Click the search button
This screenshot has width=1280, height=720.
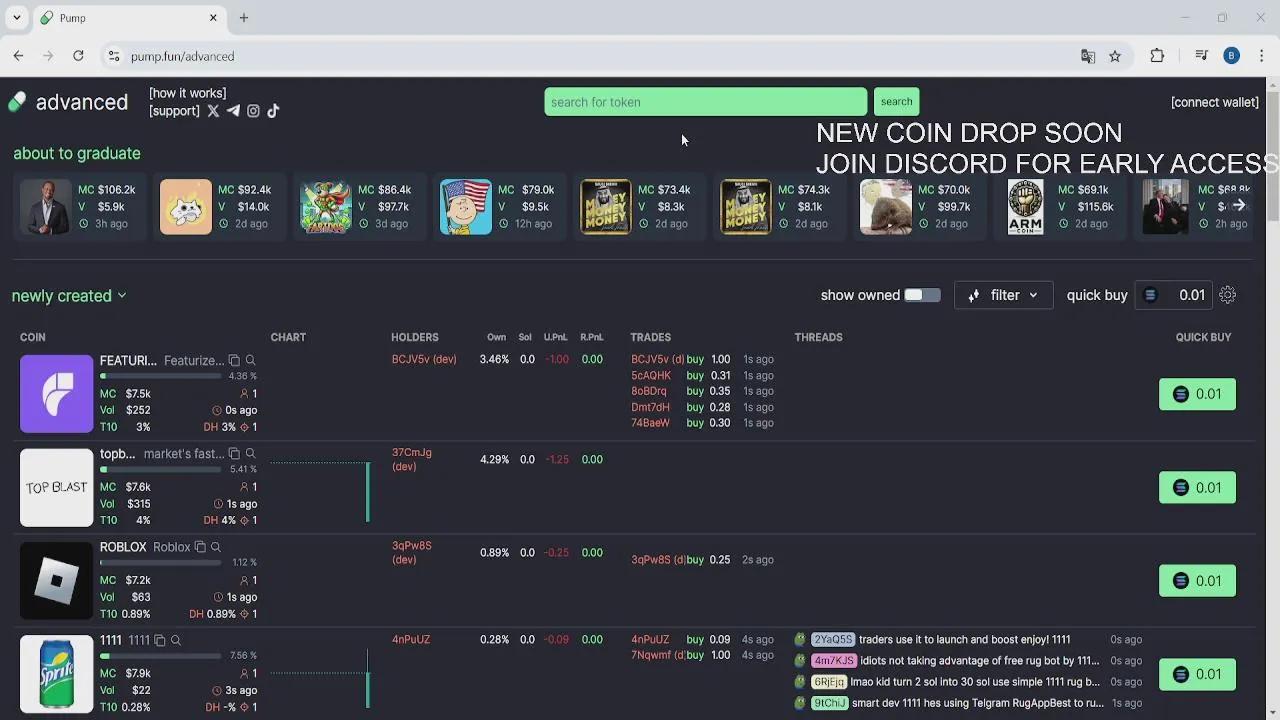coord(896,101)
